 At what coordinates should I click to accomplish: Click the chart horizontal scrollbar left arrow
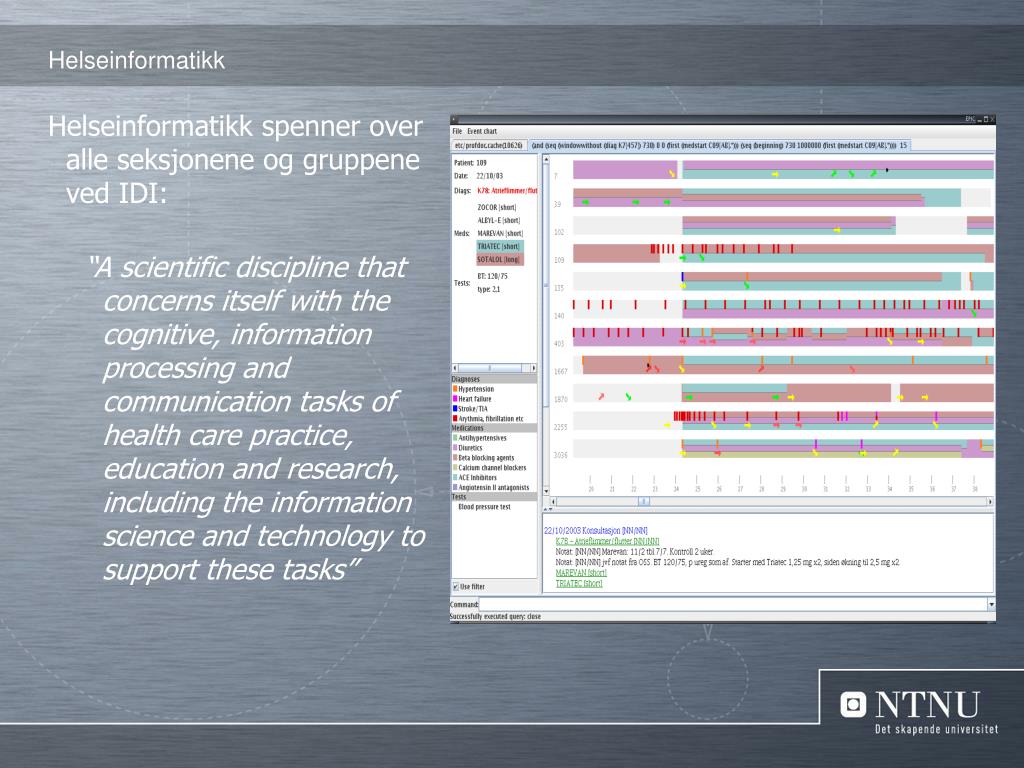click(554, 502)
